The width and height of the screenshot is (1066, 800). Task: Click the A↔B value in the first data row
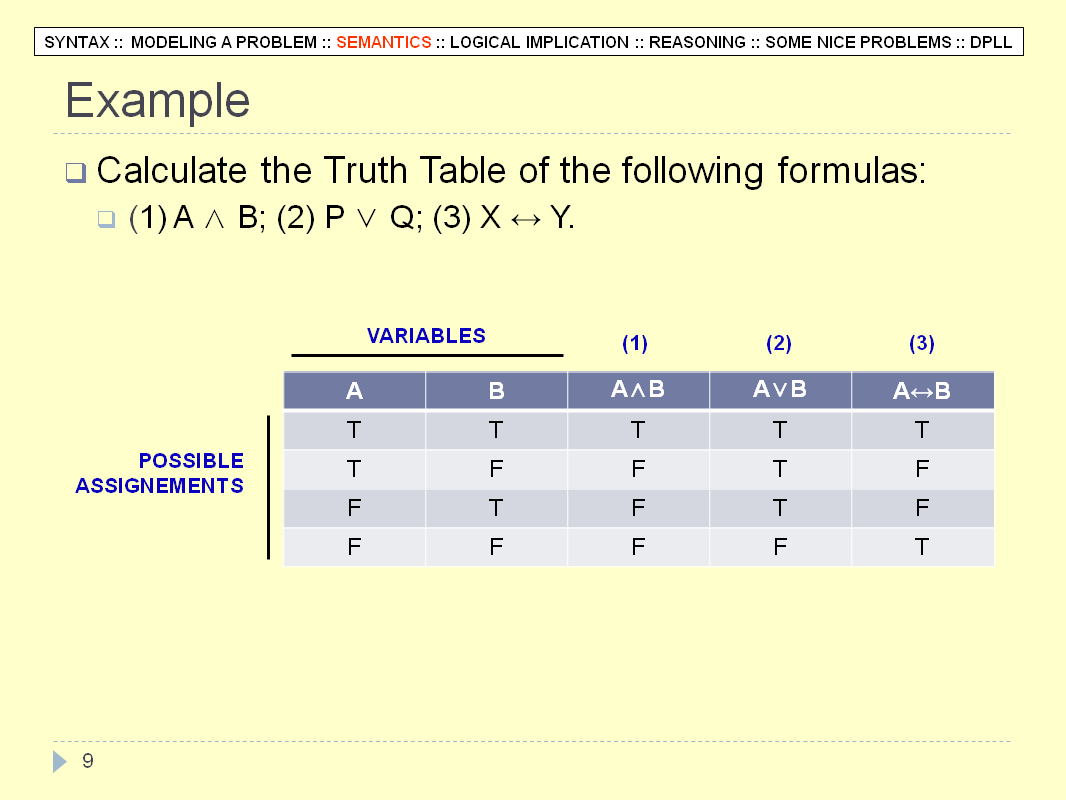(922, 430)
